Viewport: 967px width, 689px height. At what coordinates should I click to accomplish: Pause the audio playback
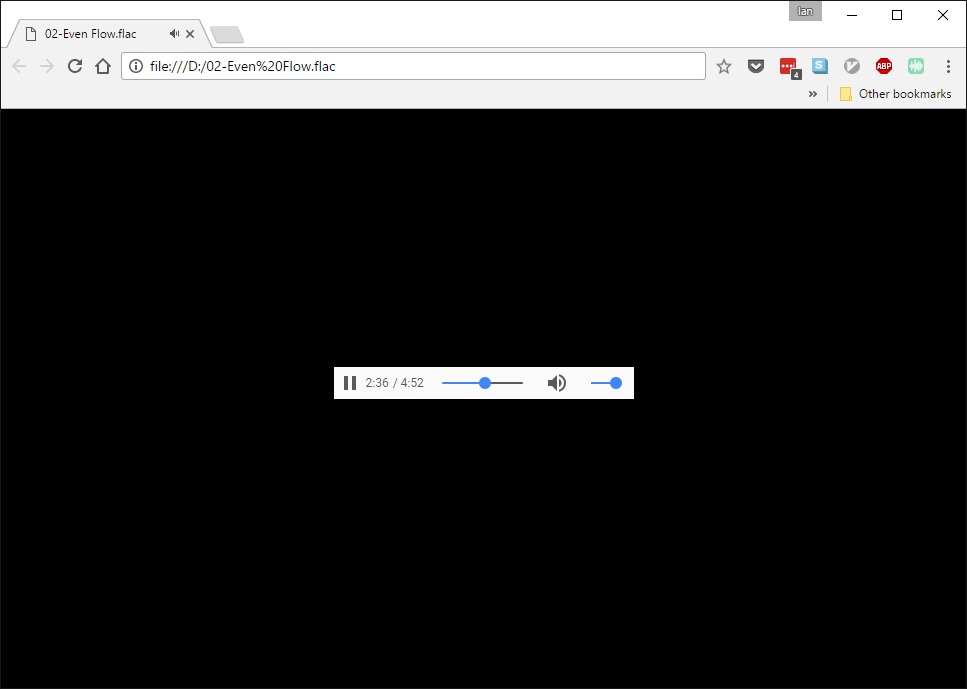[350, 383]
